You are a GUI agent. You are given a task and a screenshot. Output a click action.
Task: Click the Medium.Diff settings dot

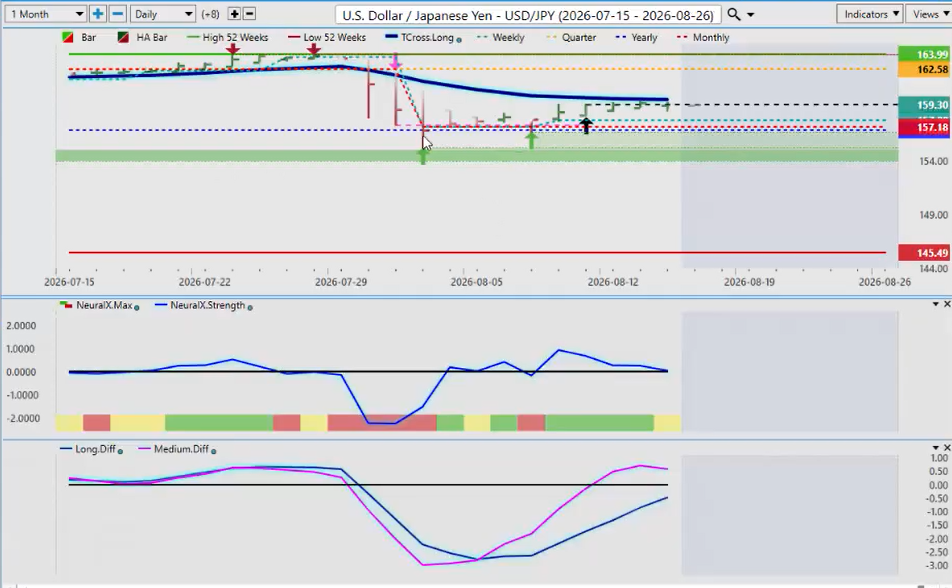(213, 451)
